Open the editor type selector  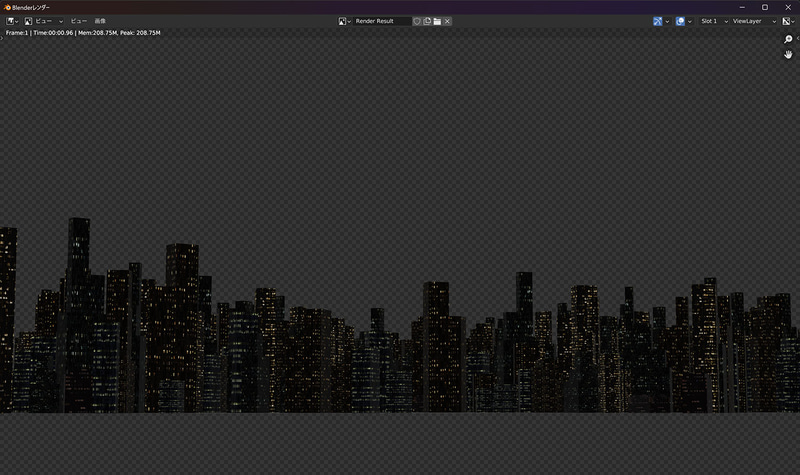12,21
